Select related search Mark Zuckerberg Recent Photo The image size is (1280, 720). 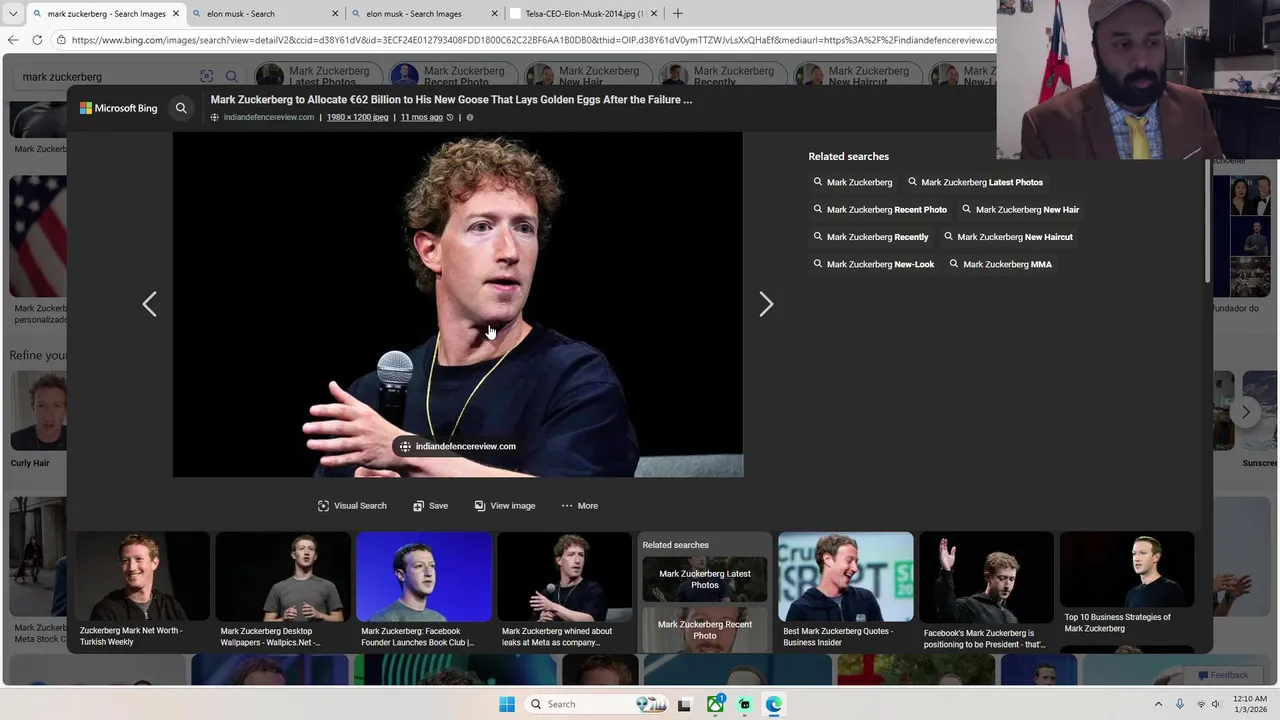pyautogui.click(x=880, y=210)
